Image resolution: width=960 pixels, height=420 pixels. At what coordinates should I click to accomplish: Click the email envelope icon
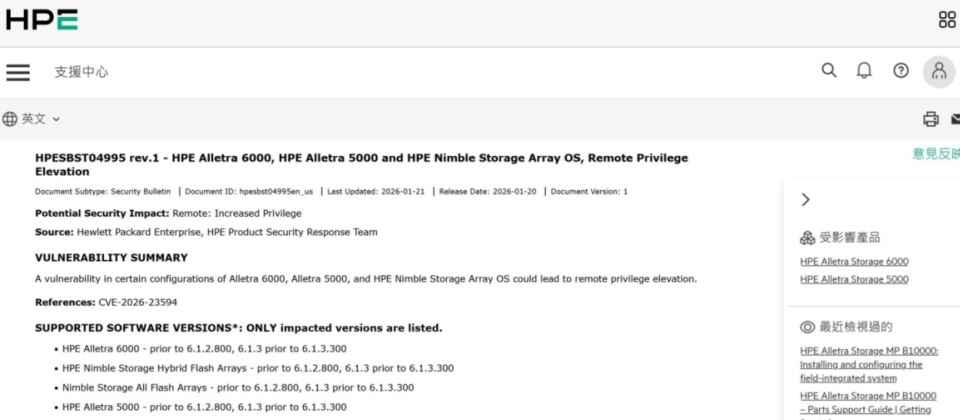click(x=954, y=119)
